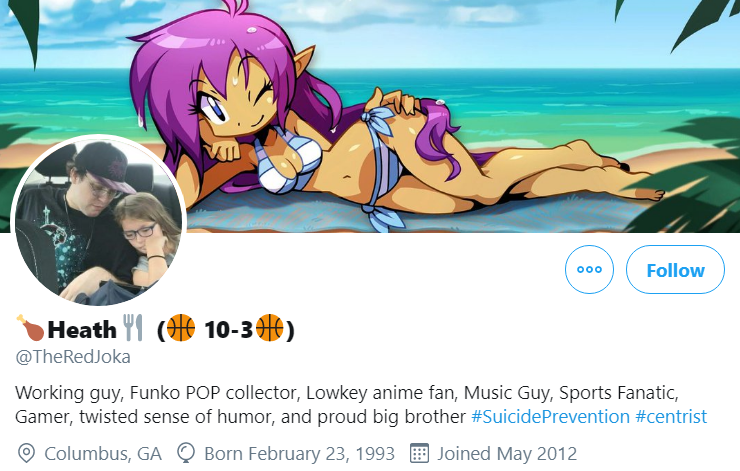Click the display name Heath
Screen dimensions: 740x471
(x=82, y=329)
